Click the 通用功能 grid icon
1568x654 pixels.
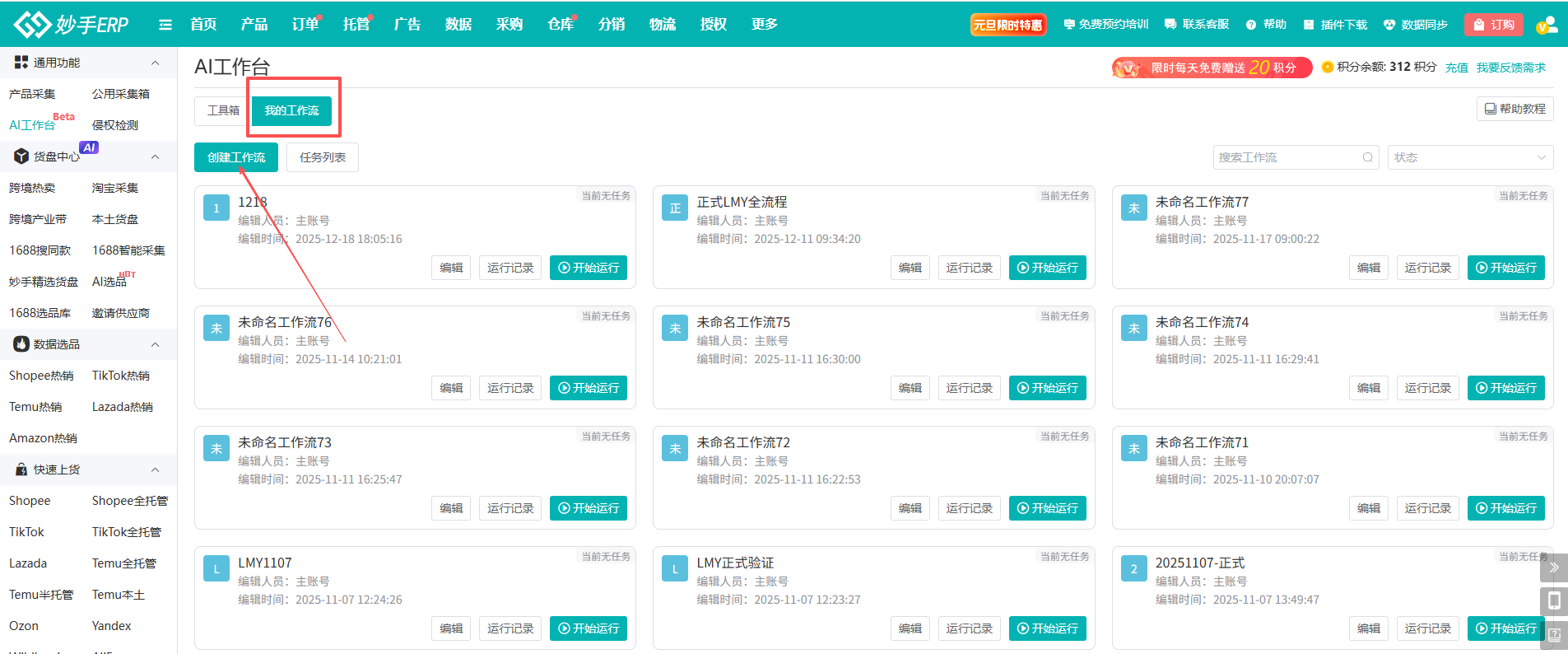pyautogui.click(x=21, y=62)
